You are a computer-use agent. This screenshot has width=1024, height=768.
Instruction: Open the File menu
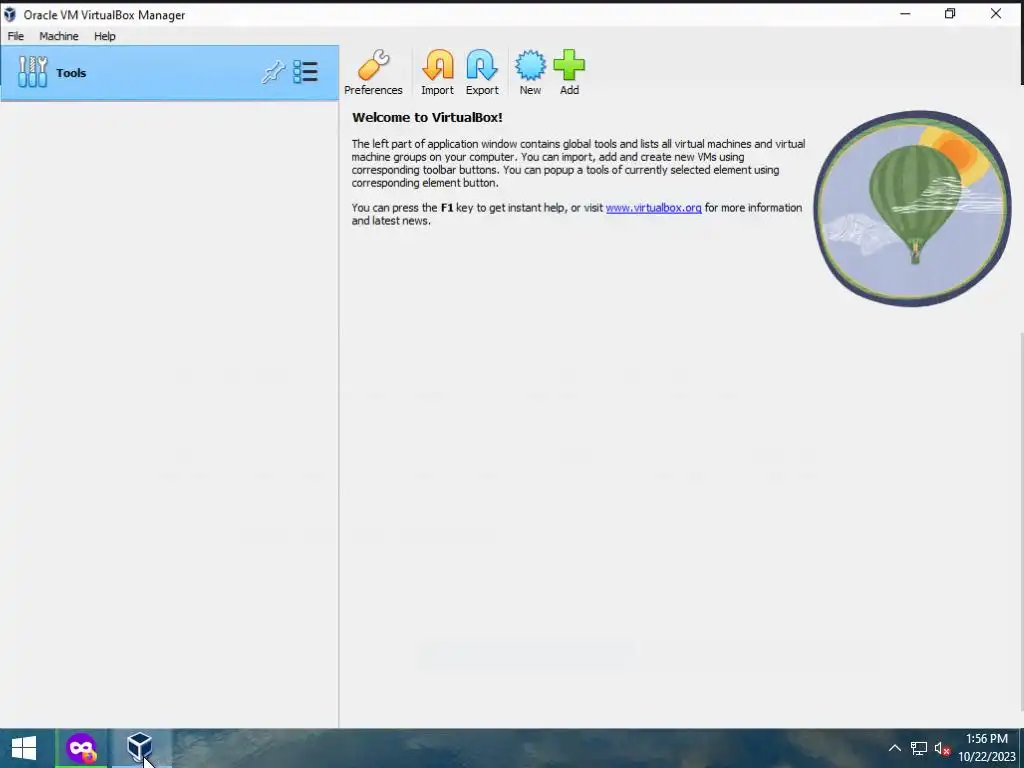tap(16, 36)
